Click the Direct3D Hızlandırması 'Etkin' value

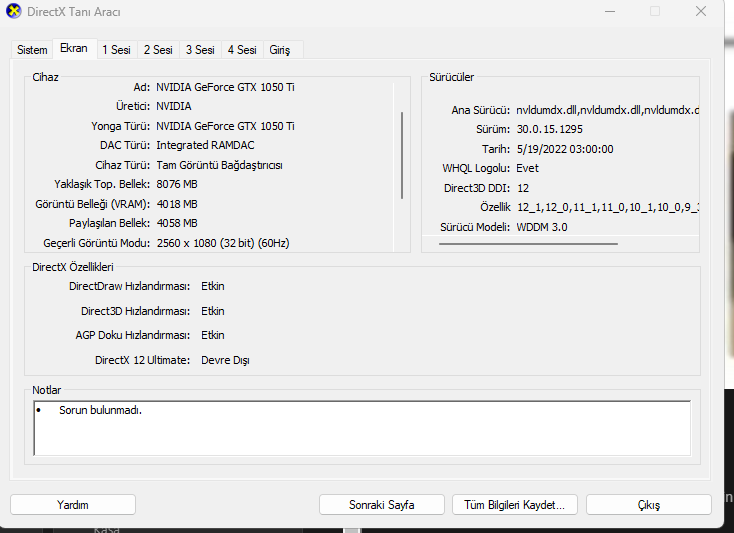click(x=213, y=311)
